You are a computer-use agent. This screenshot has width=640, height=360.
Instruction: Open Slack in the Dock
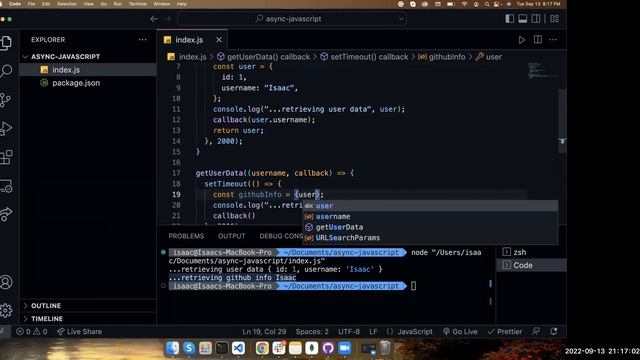279,348
